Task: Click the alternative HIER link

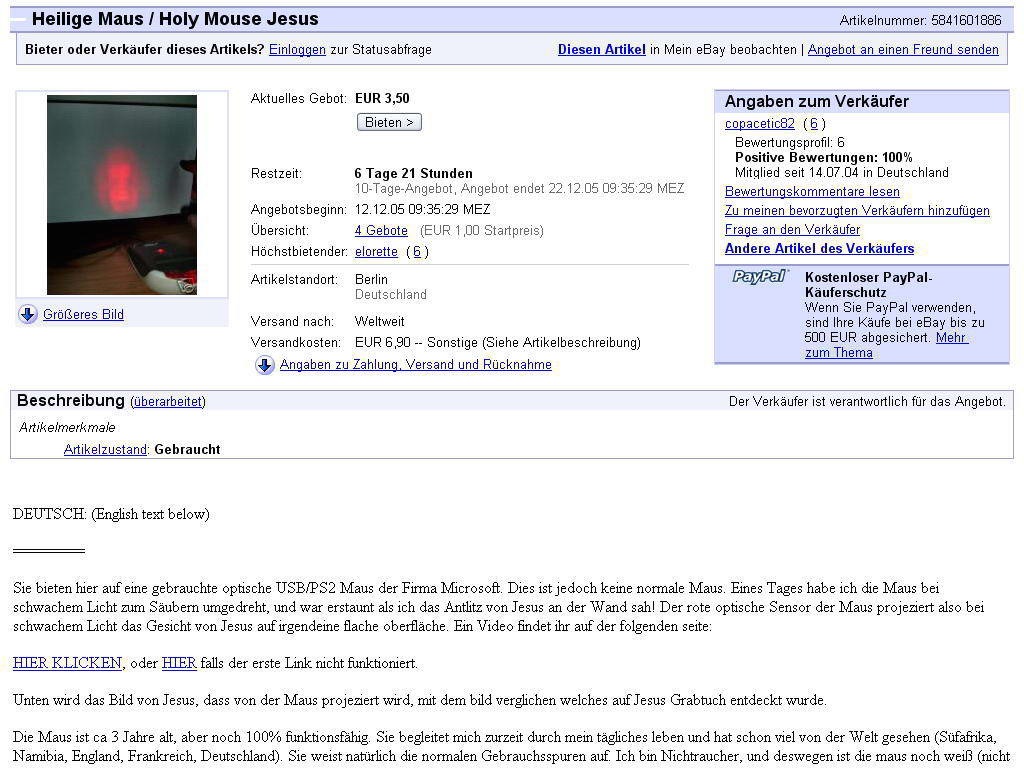Action: coord(179,663)
